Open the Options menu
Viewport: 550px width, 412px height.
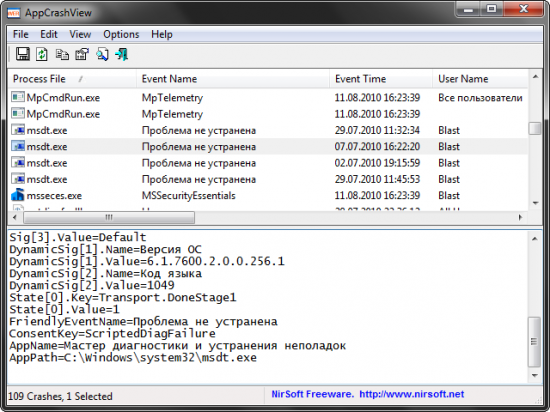[x=121, y=34]
